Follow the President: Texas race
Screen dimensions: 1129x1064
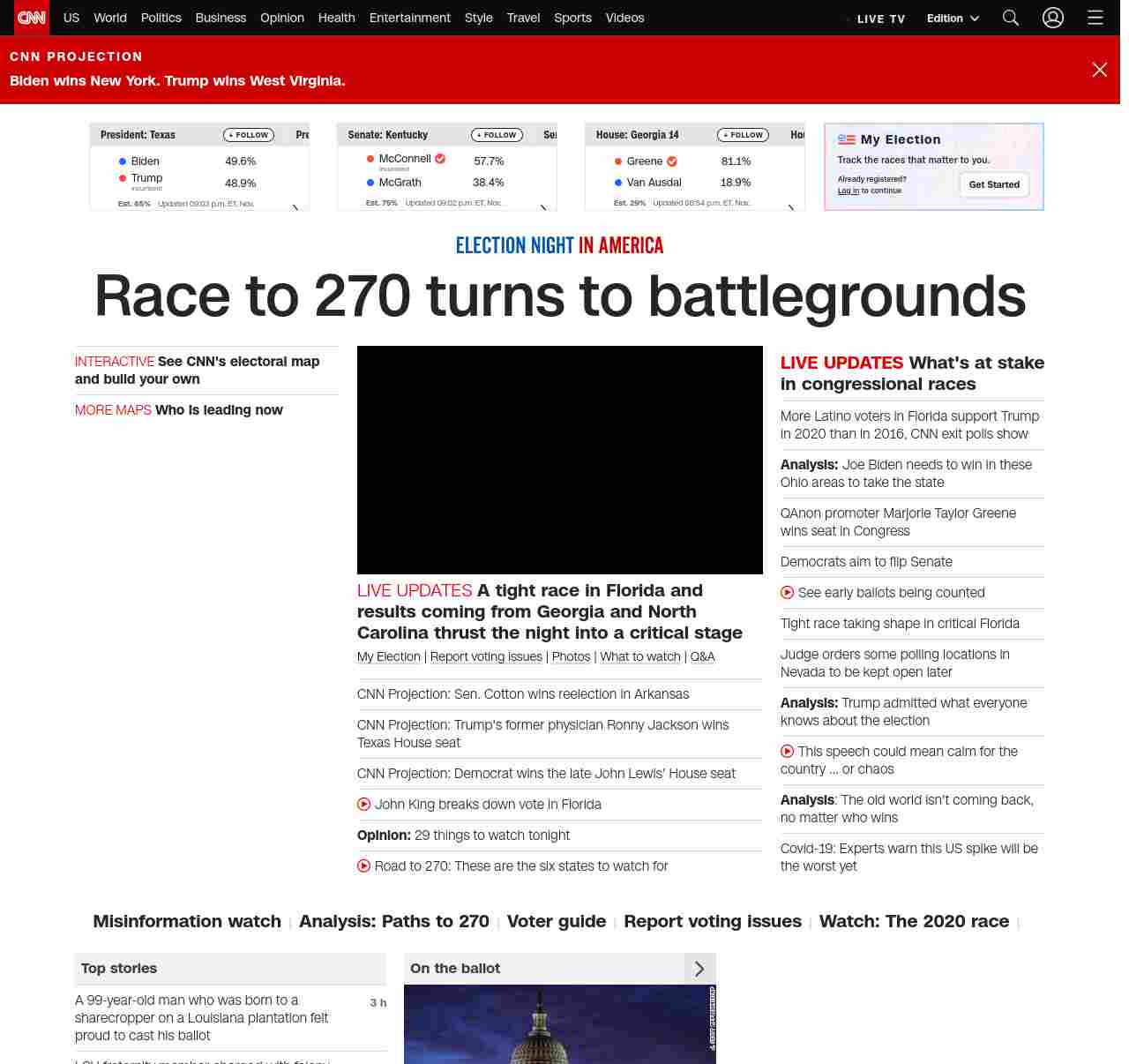point(249,135)
